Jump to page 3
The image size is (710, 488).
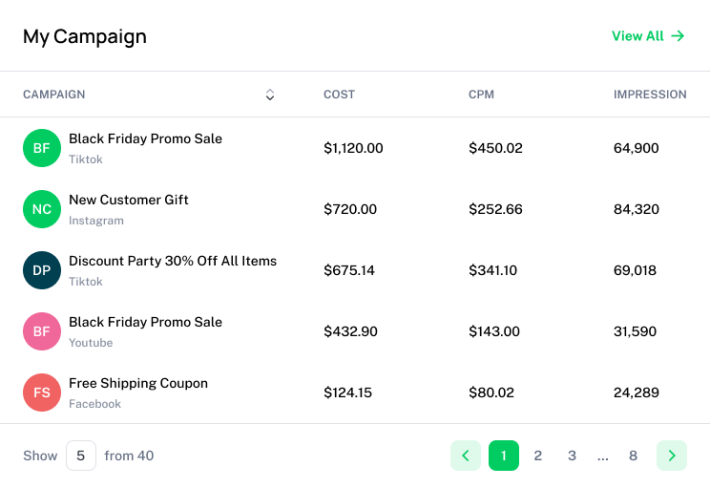pyautogui.click(x=572, y=456)
